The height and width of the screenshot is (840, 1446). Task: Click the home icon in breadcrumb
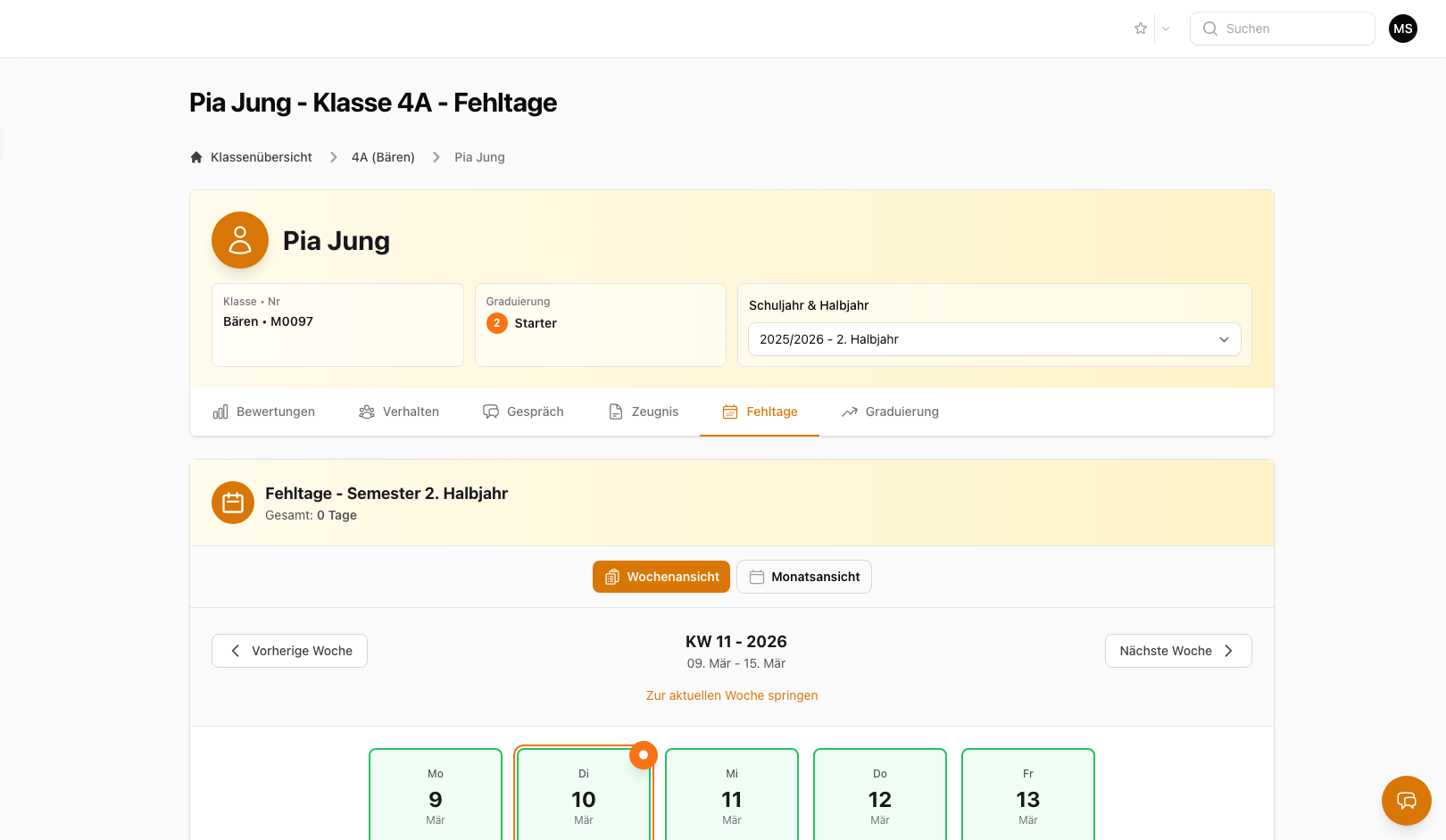[196, 157]
